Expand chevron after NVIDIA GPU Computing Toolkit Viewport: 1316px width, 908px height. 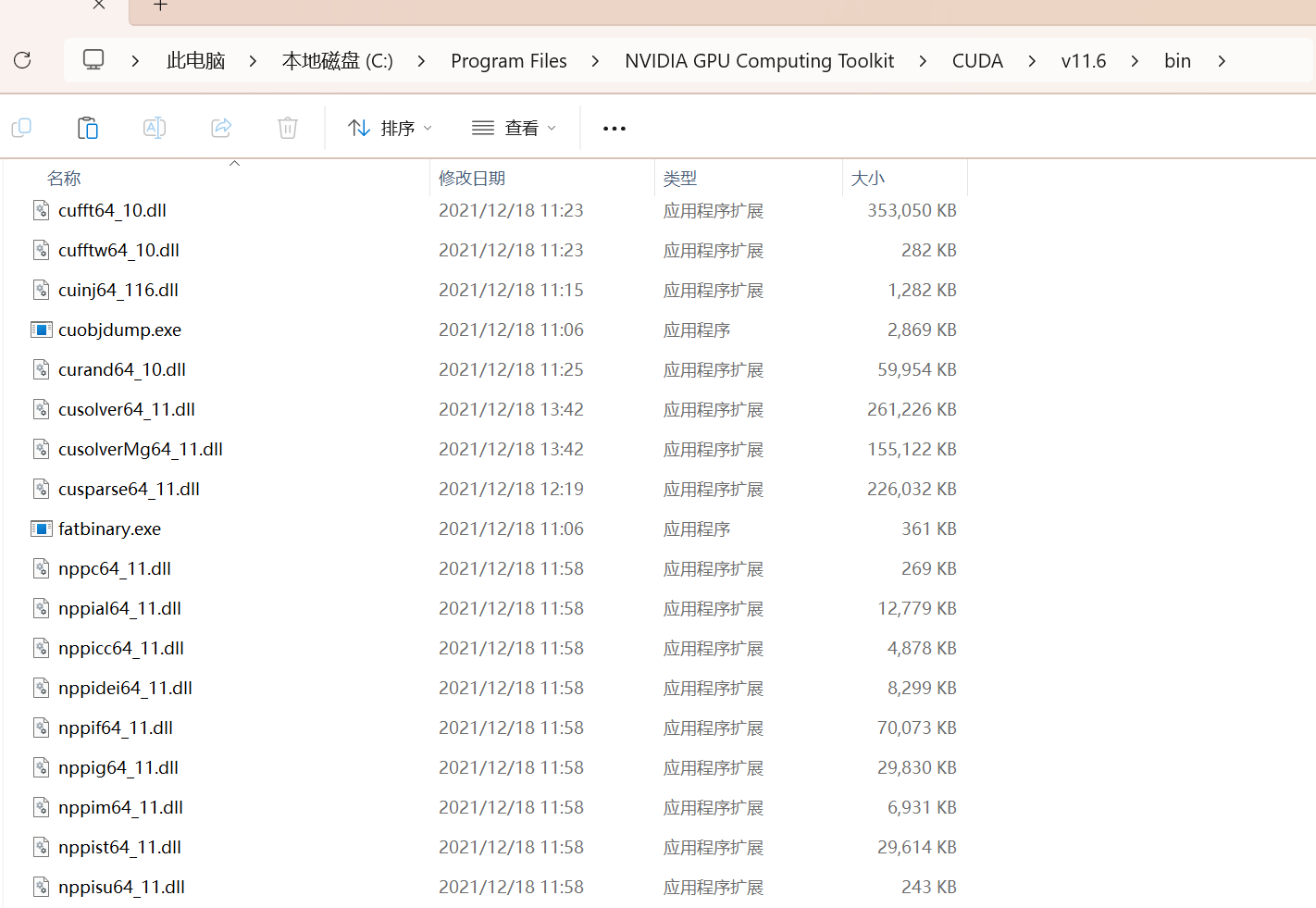point(923,61)
